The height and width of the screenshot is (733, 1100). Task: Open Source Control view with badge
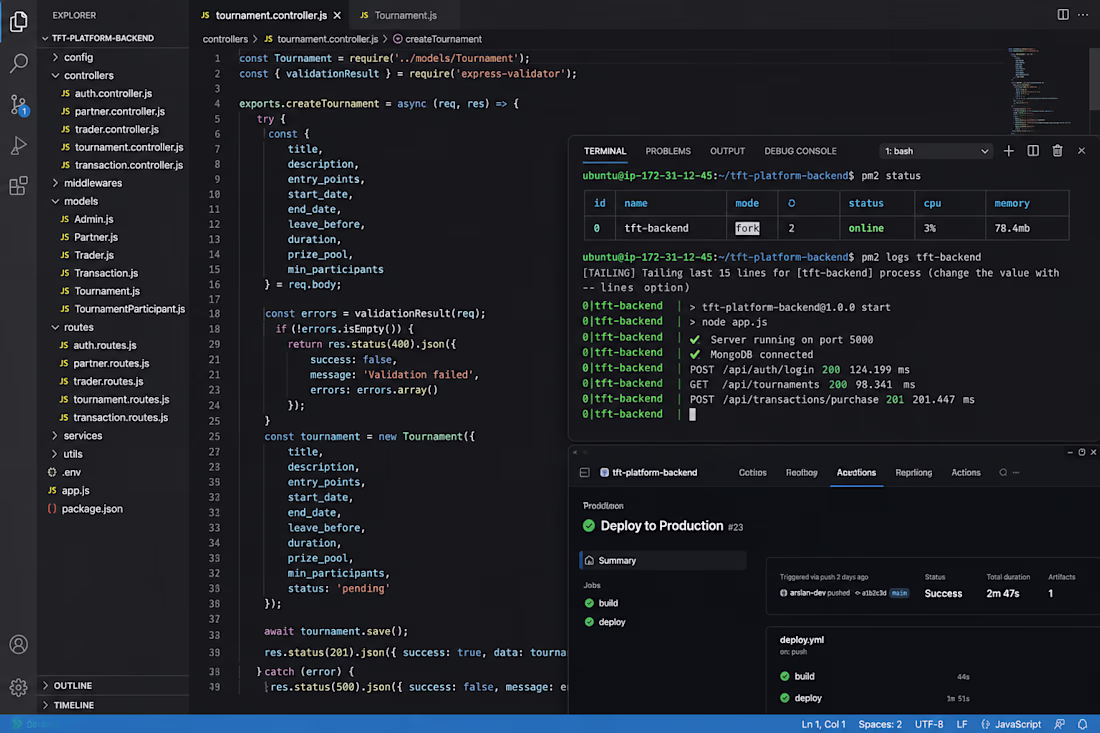[19, 105]
